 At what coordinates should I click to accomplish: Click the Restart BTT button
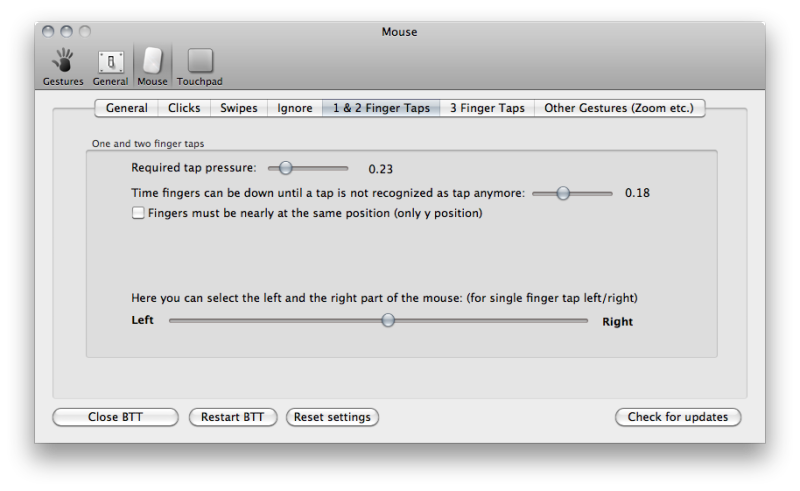pyautogui.click(x=233, y=417)
